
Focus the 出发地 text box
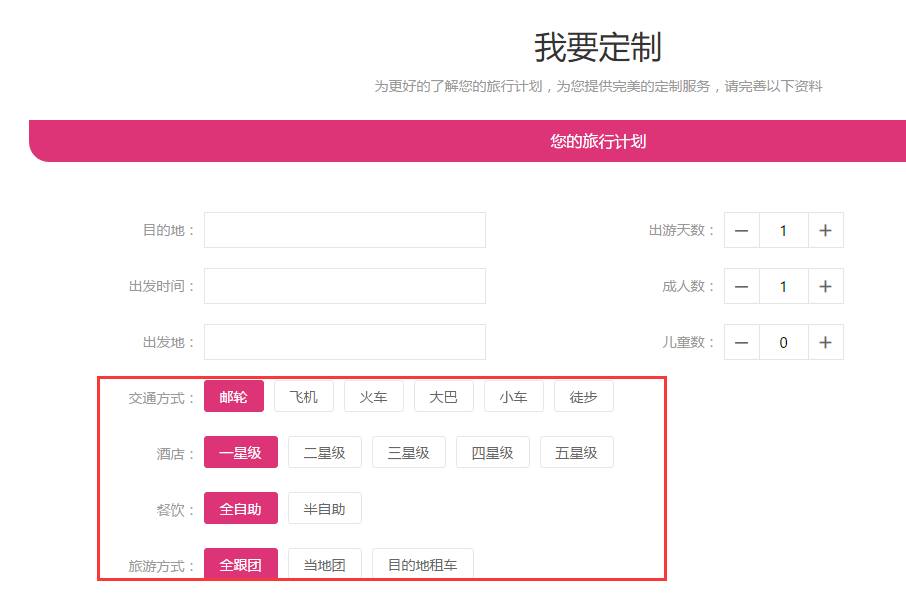[344, 342]
